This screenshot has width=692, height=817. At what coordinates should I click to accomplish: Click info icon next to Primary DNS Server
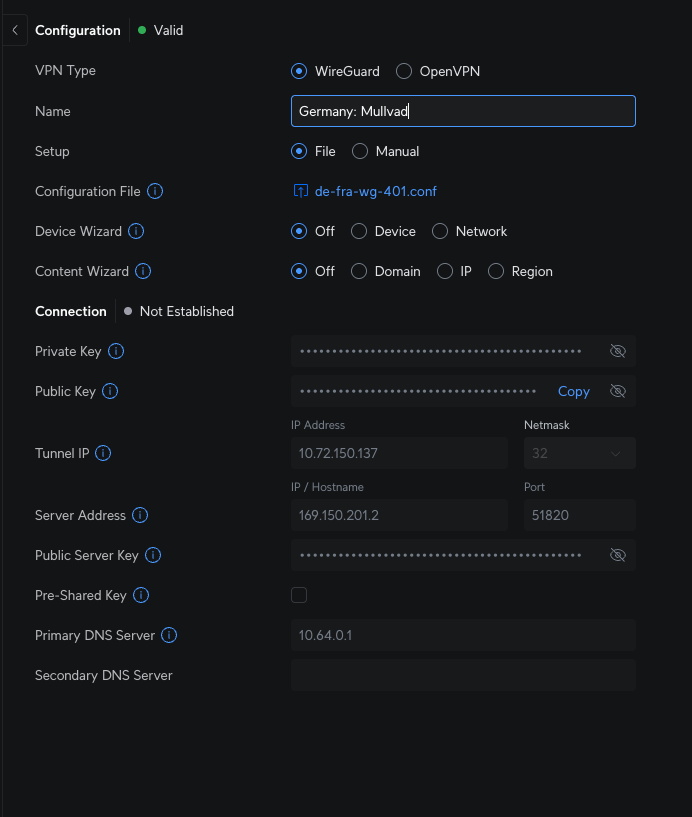pos(169,635)
